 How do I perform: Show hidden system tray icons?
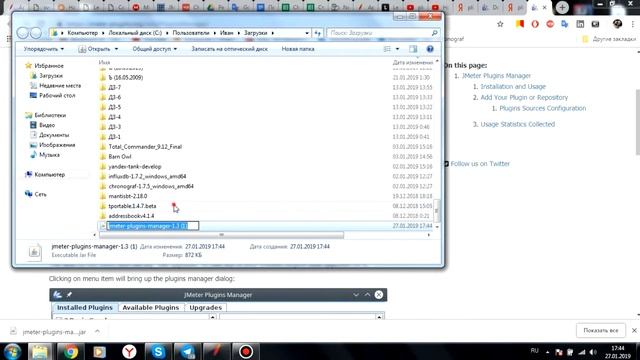pyautogui.click(x=547, y=352)
